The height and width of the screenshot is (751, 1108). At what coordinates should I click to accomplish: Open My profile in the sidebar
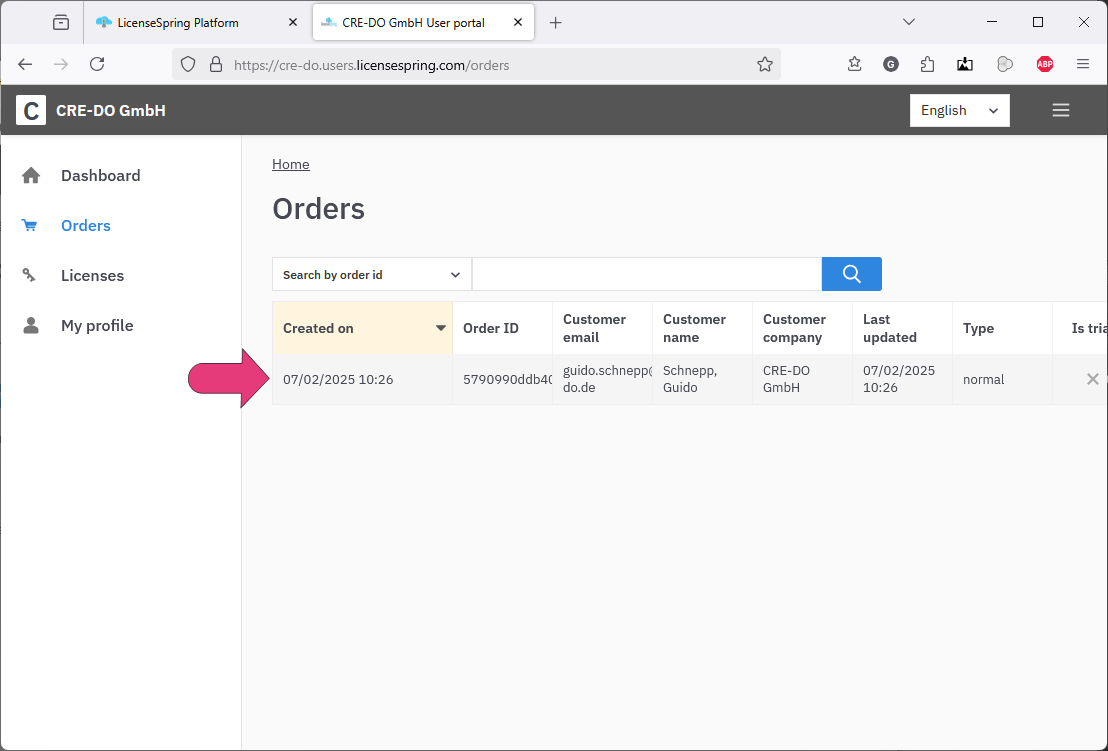click(x=97, y=326)
